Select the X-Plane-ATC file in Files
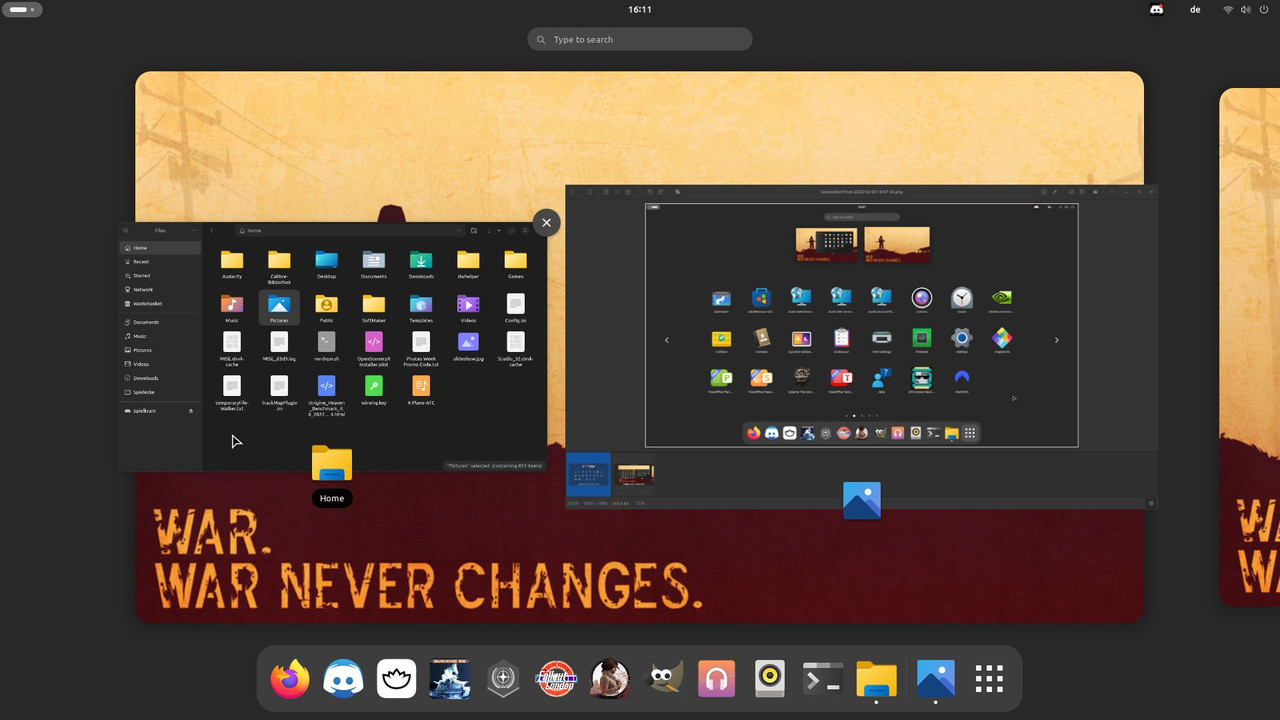This screenshot has height=720, width=1280. click(x=421, y=390)
